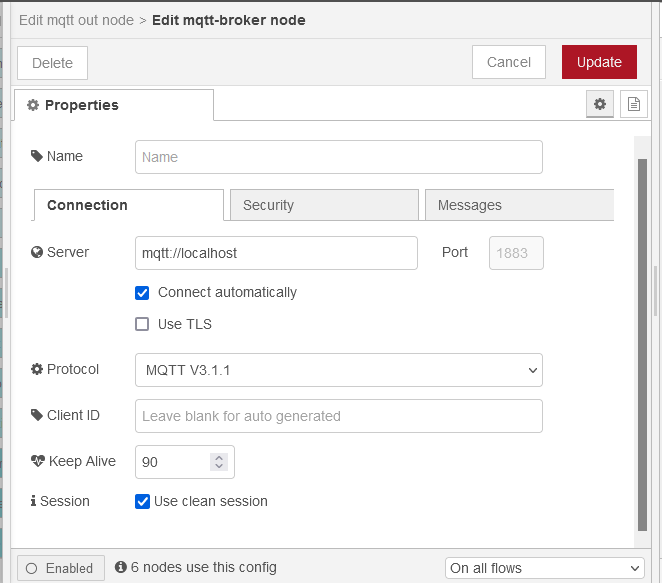Switch to the Messages tab
Viewport: 662px width, 583px height.
[x=518, y=205]
